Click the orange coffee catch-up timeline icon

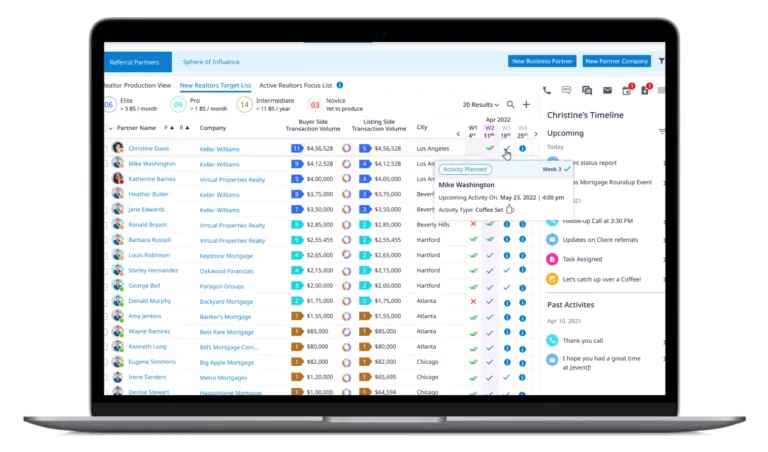tap(552, 279)
